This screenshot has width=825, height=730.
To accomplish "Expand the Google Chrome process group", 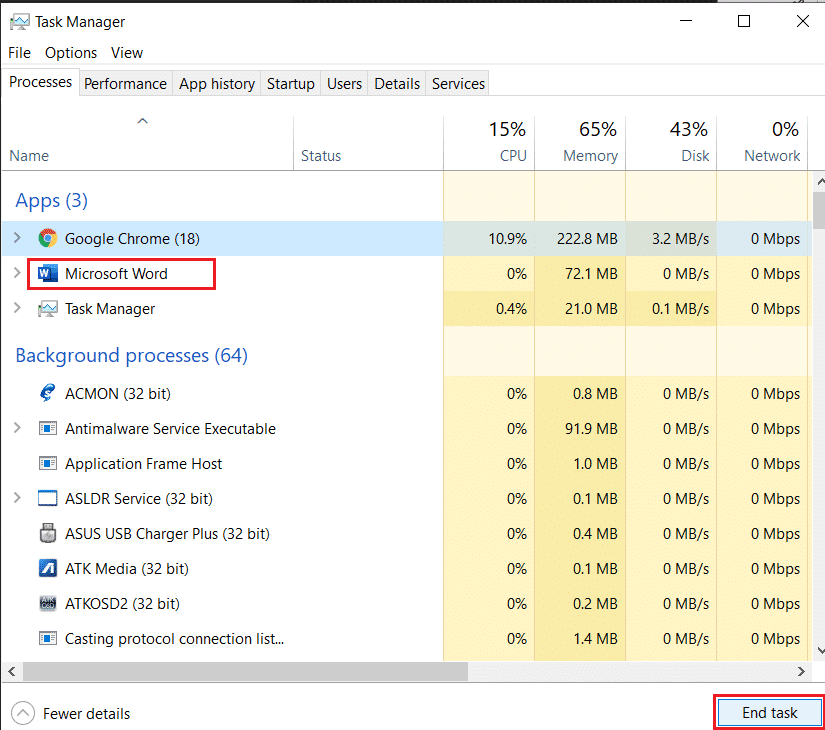I will click(x=16, y=238).
